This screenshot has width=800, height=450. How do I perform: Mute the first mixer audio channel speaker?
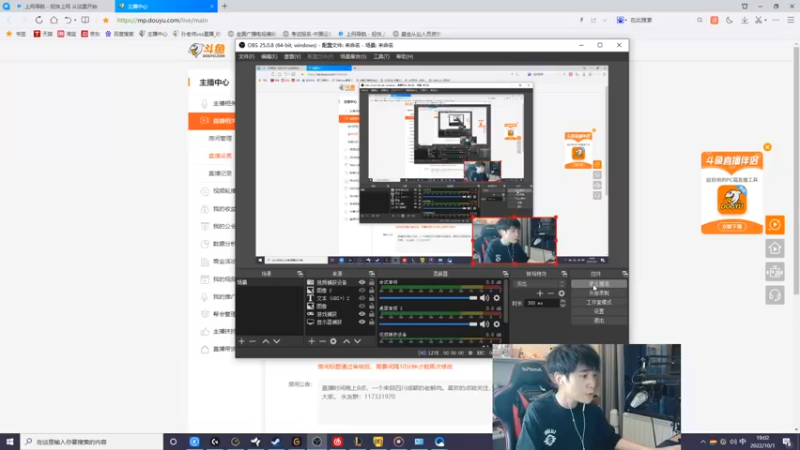click(x=484, y=298)
